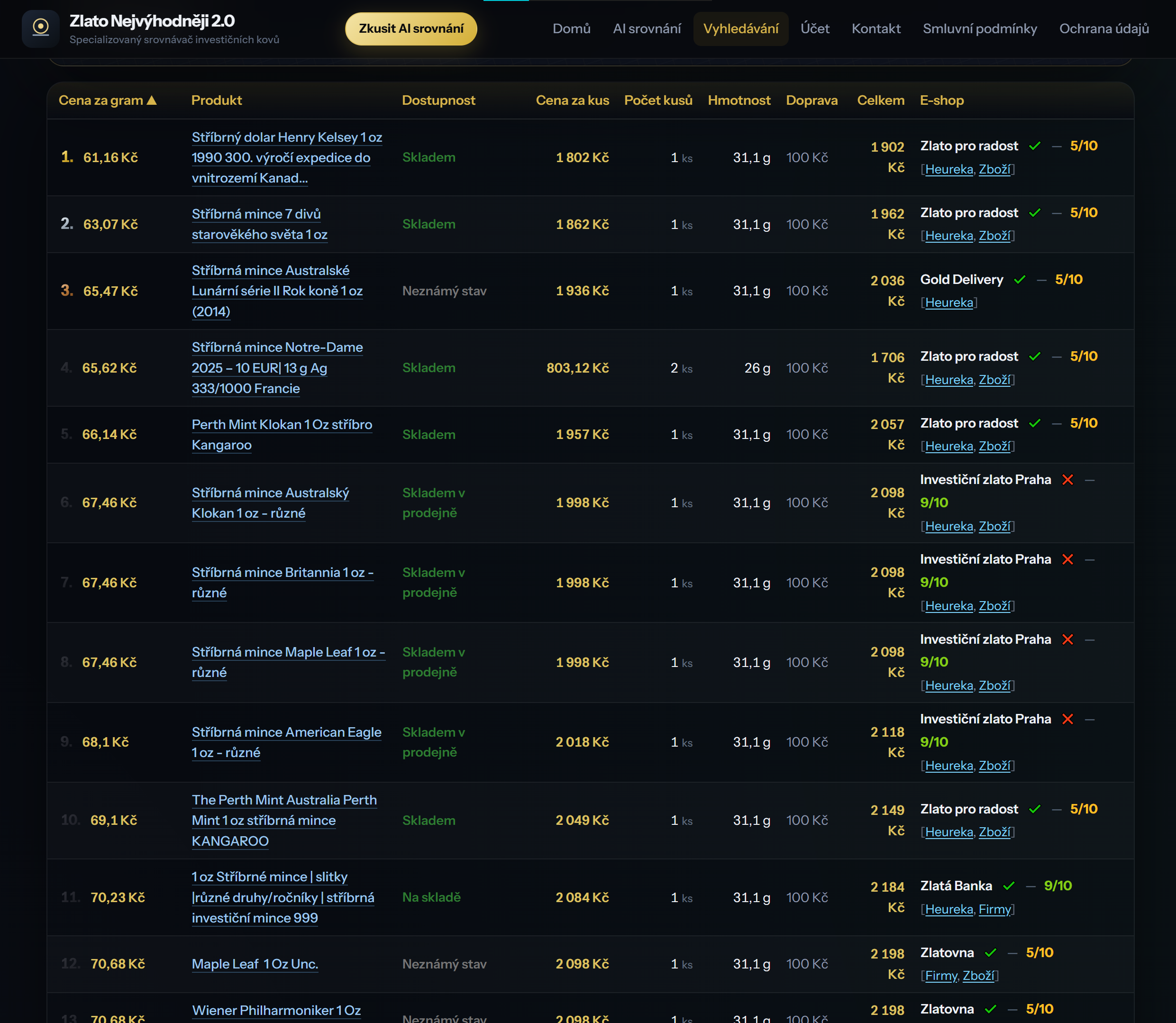The height and width of the screenshot is (1023, 1176).
Task: Click the 2 036 Kč total price
Action: point(888,291)
